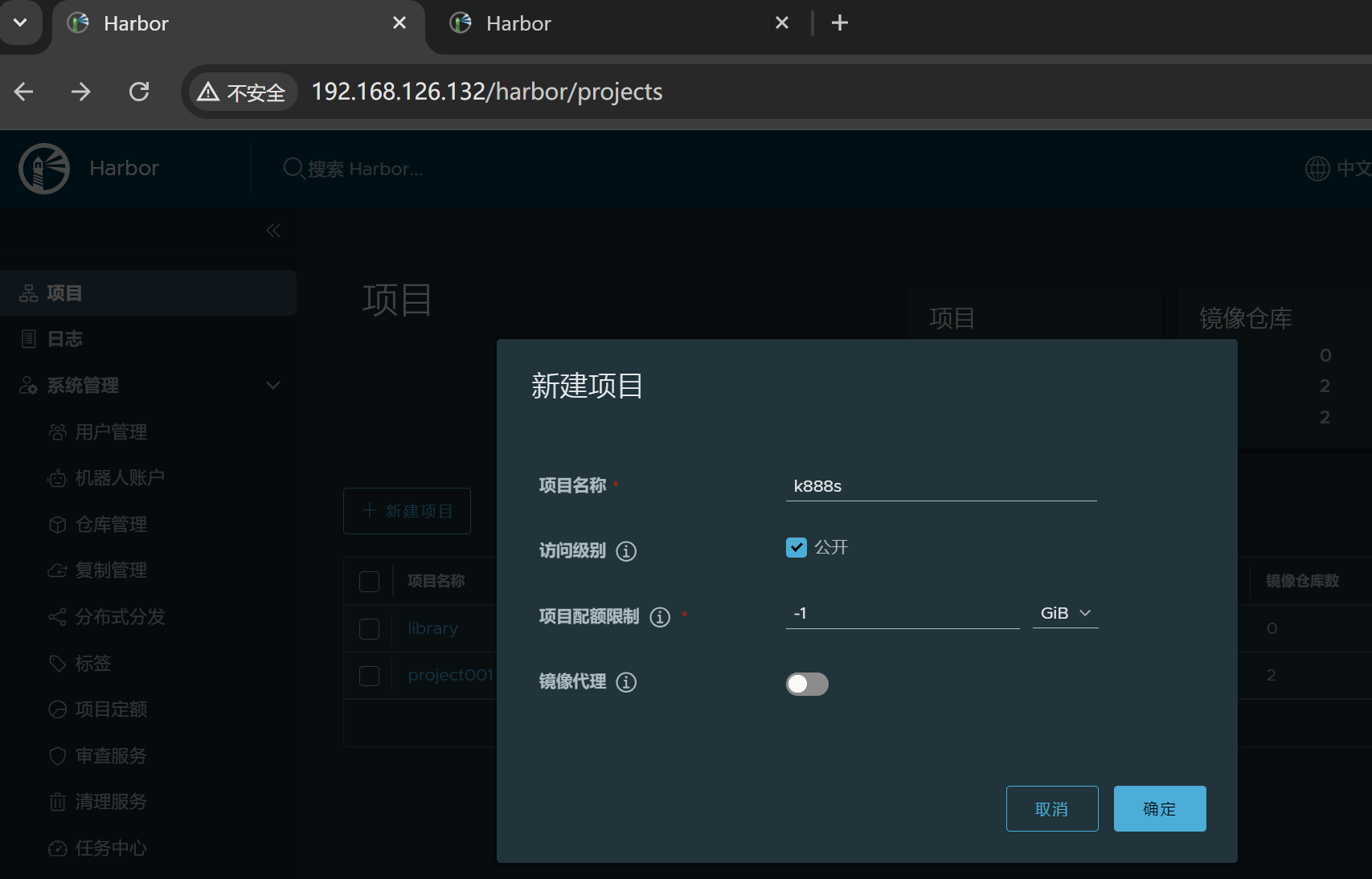
Task: Open the GiB unit dropdown
Action: [x=1065, y=613]
